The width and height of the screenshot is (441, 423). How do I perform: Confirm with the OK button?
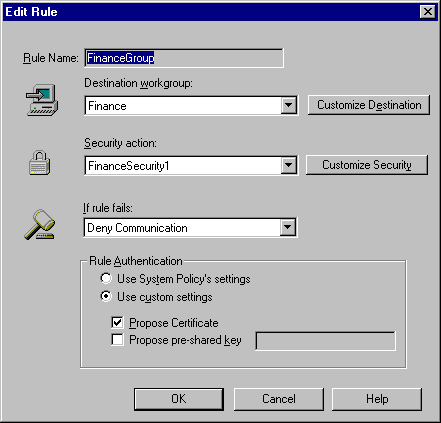tap(179, 399)
